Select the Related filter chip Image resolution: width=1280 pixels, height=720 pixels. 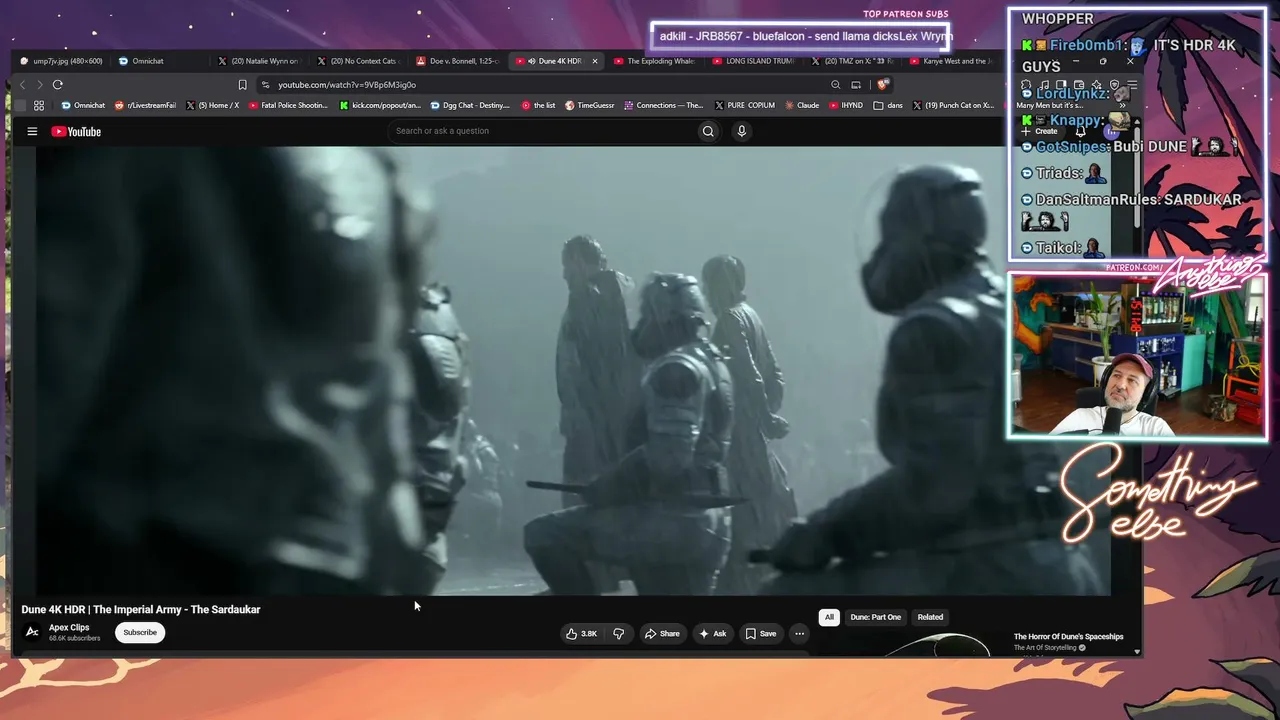click(930, 617)
